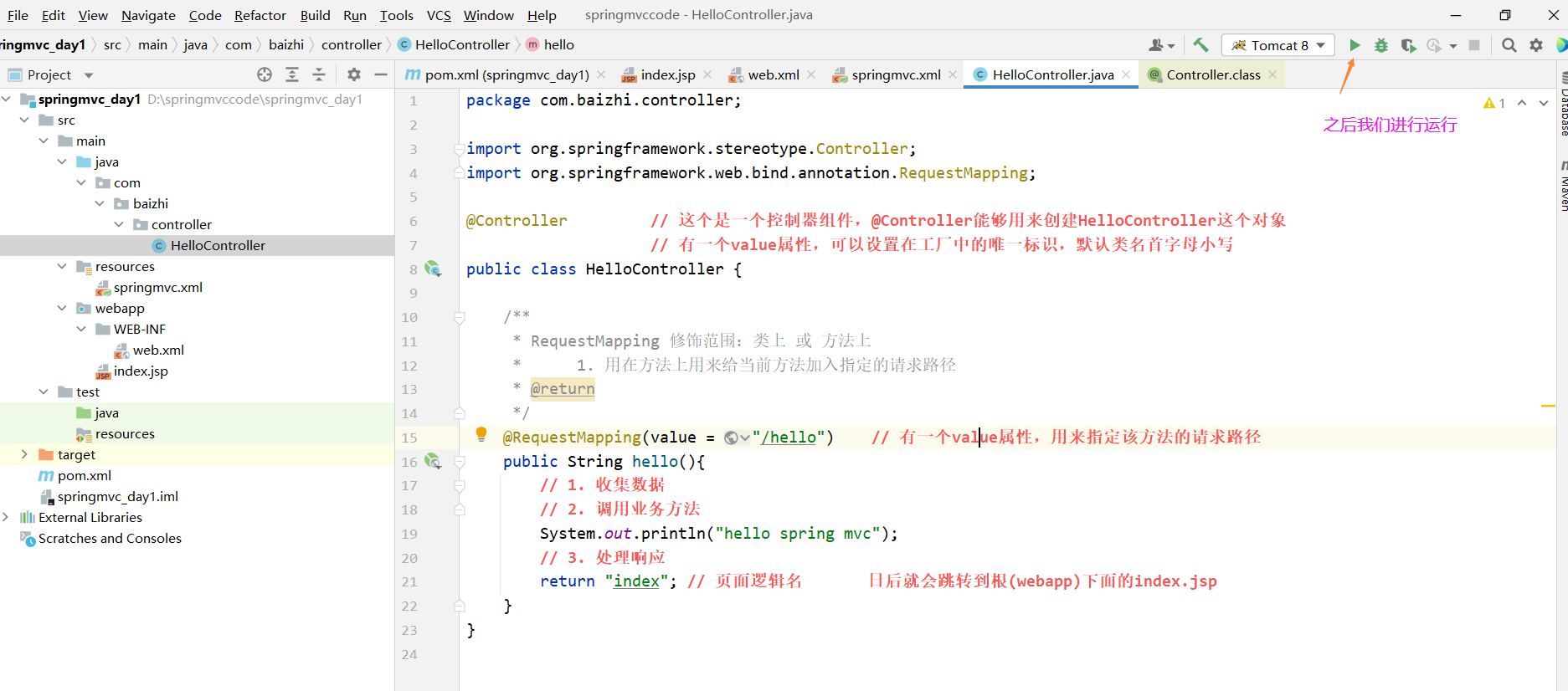This screenshot has height=691, width=1568.
Task: Select HelloController in project tree
Action: tap(218, 245)
